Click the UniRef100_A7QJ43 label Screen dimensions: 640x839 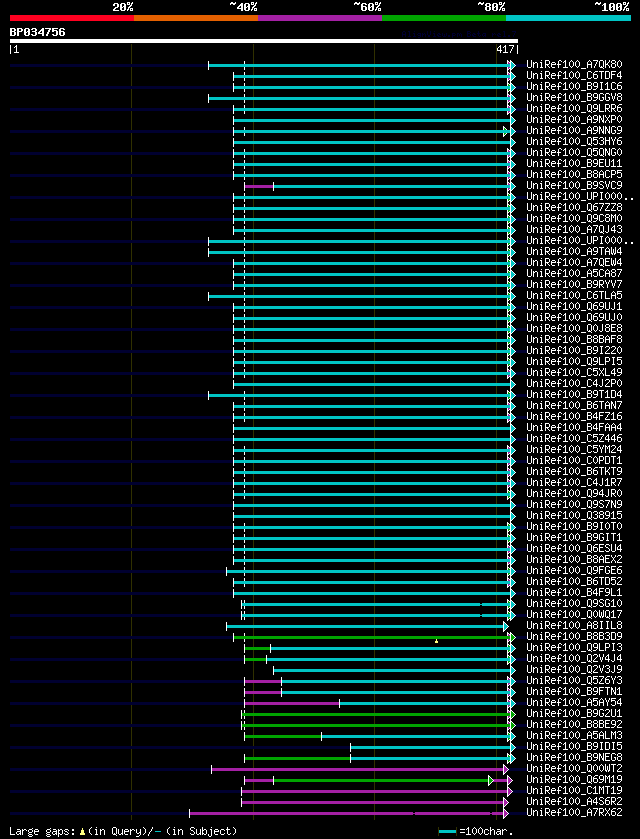click(x=574, y=230)
